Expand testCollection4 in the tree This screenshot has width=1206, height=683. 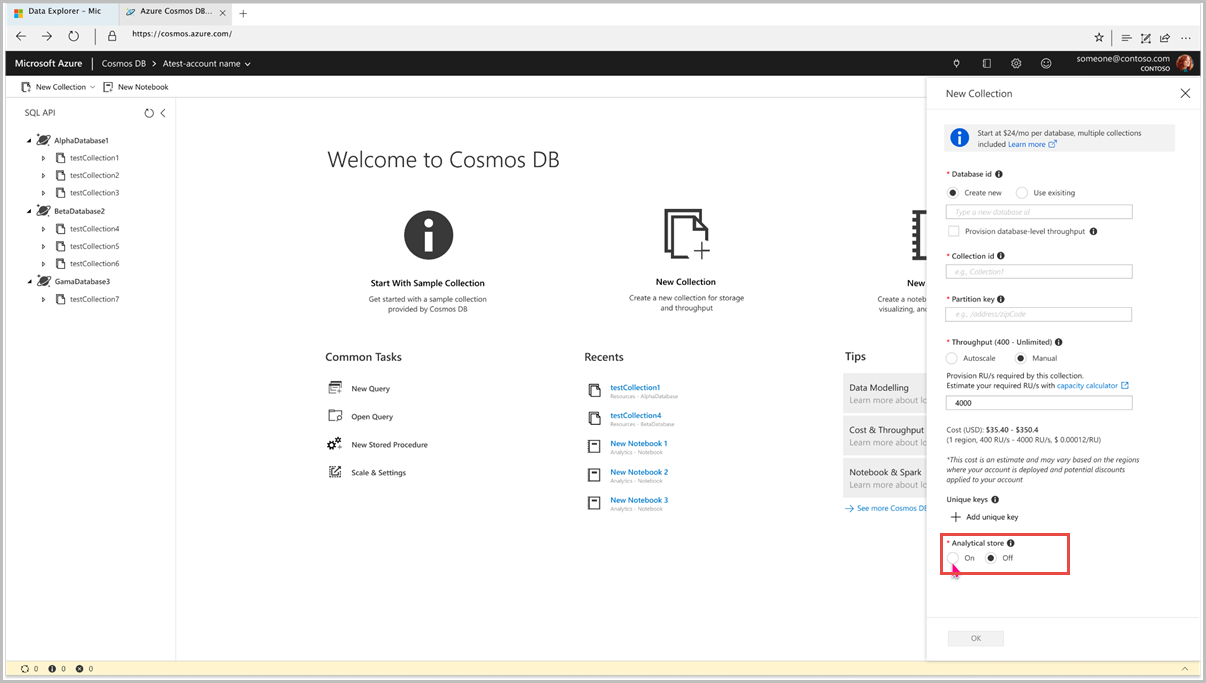coord(44,229)
